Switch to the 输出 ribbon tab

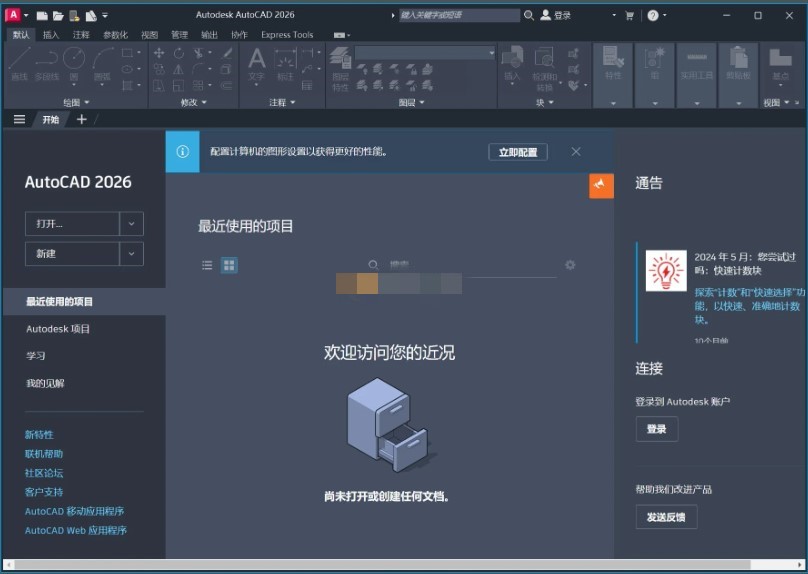(209, 35)
